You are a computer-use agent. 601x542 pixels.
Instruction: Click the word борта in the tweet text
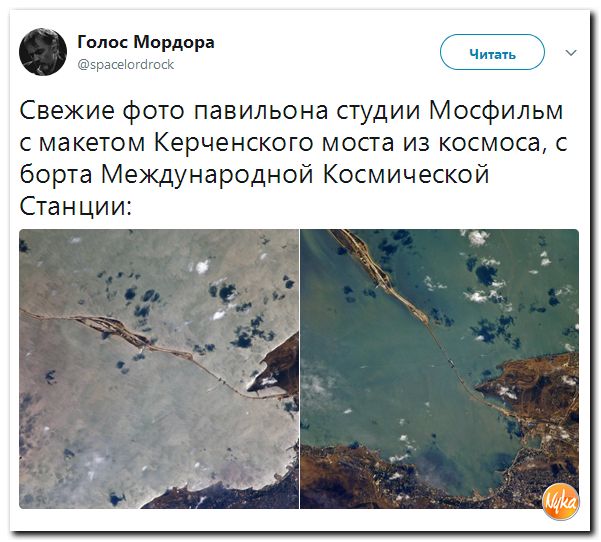tap(56, 175)
